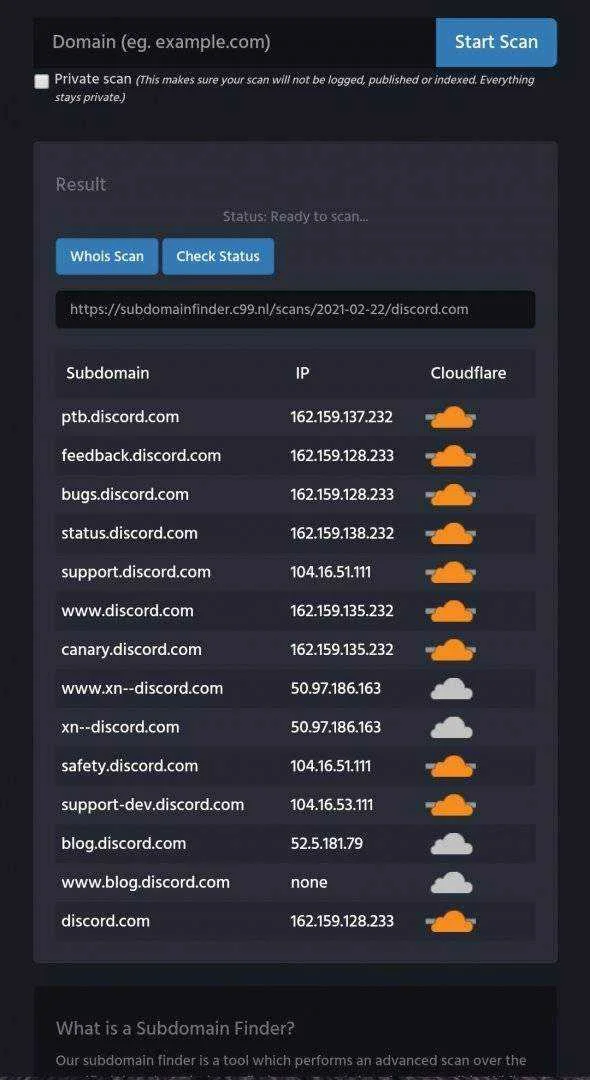Click Cloudflare icon in last discord.com row
Viewport: 590px width, 1080px height.
pos(452,922)
